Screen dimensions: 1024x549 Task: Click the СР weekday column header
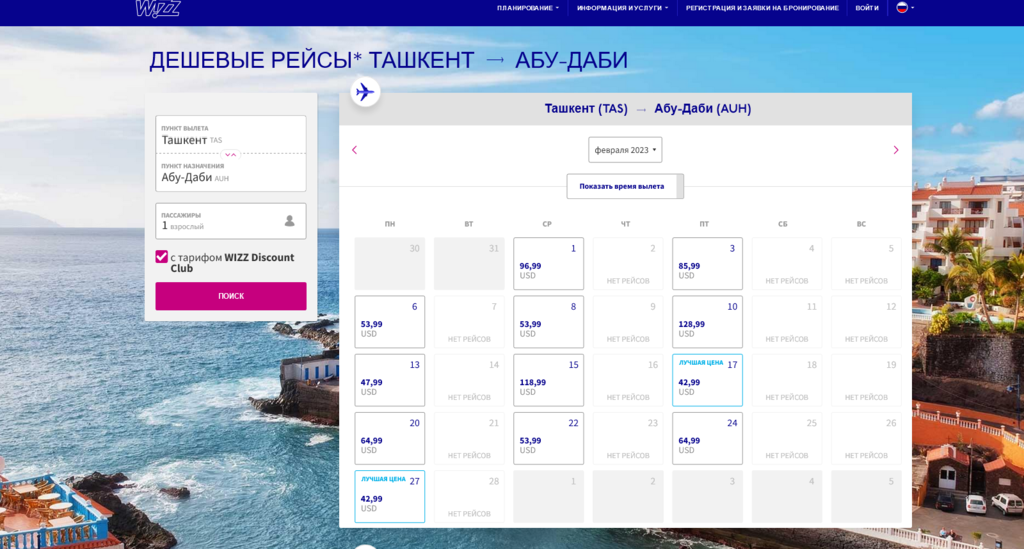click(547, 224)
